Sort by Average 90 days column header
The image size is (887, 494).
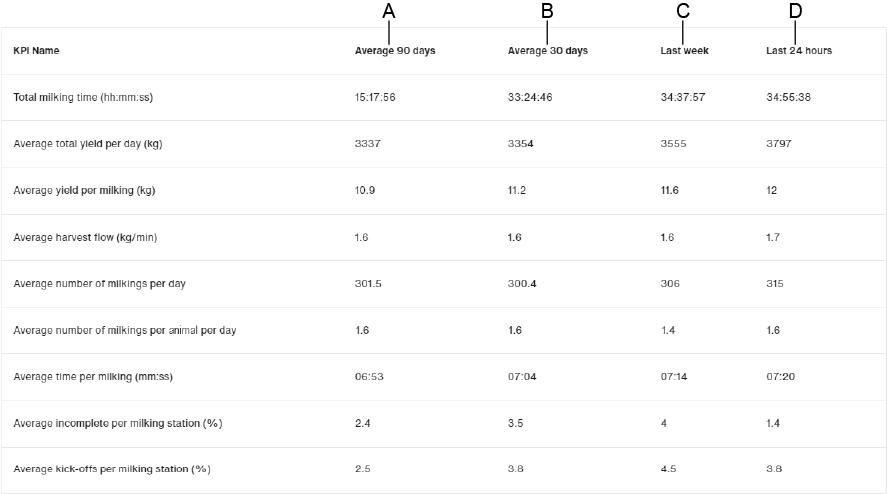coord(395,51)
